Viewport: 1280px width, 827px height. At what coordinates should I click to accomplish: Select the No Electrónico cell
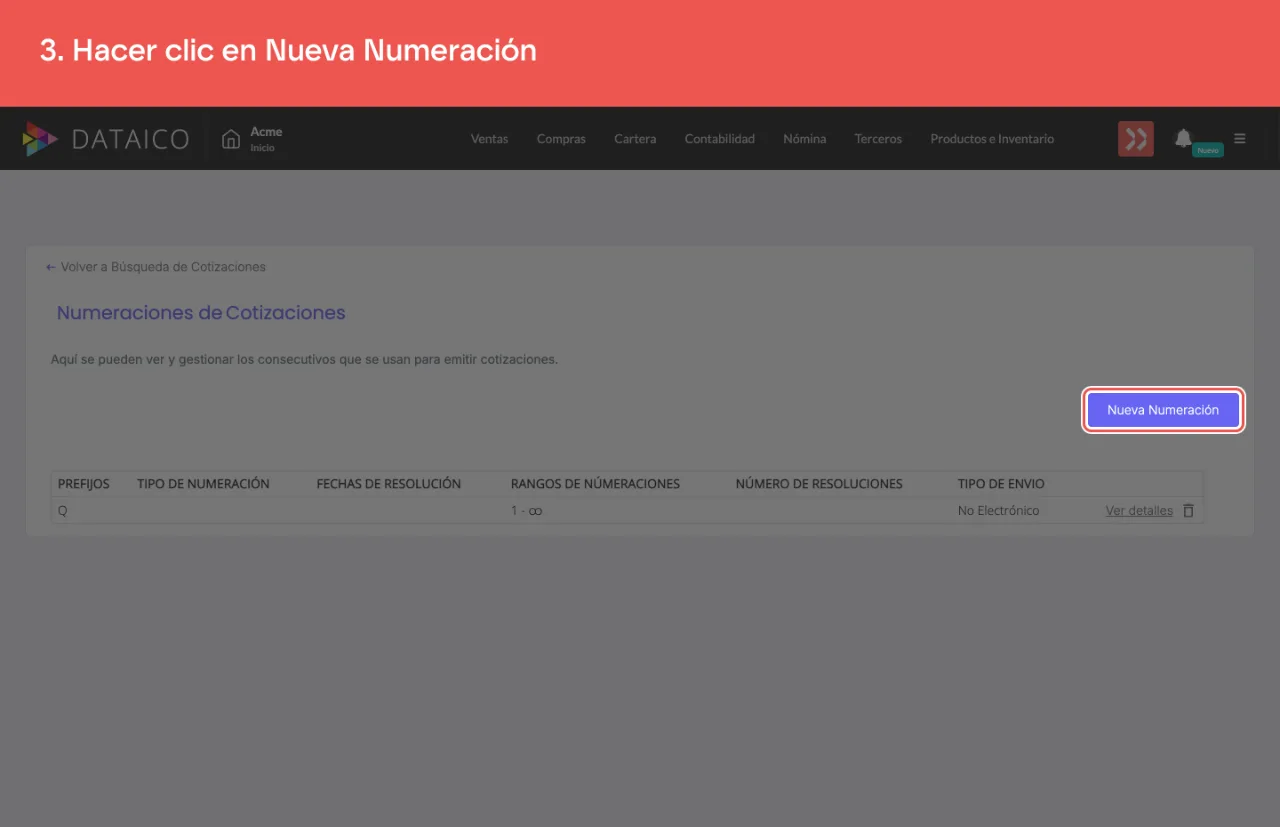pyautogui.click(x=998, y=511)
